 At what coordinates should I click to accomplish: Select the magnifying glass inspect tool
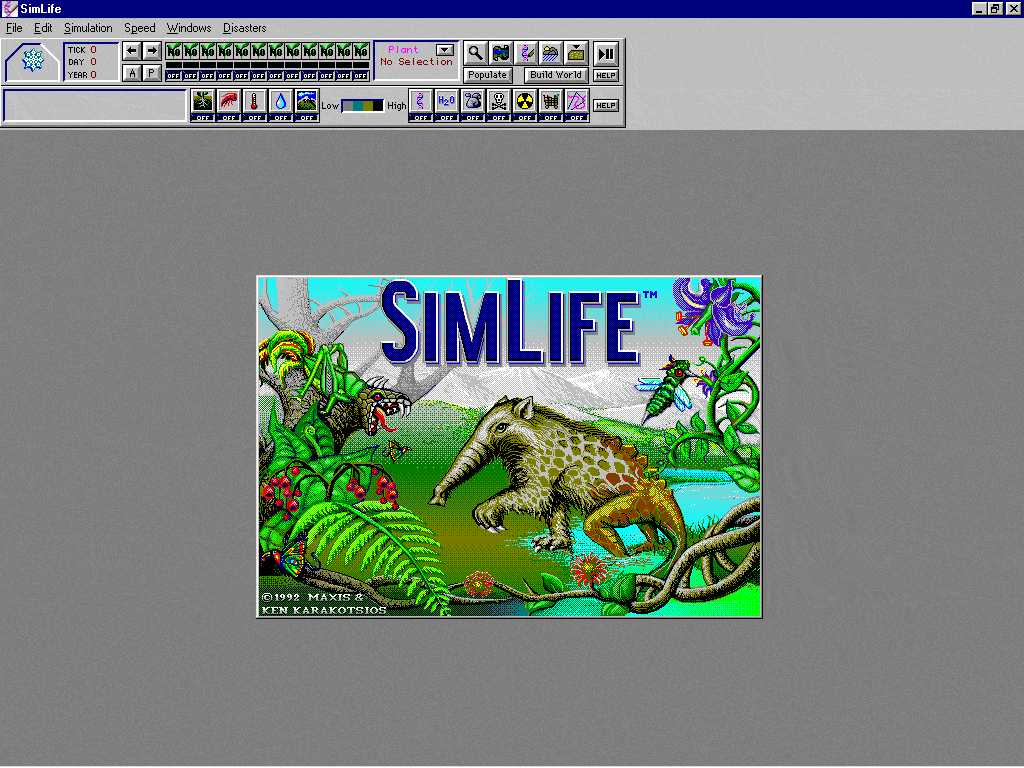coord(475,53)
